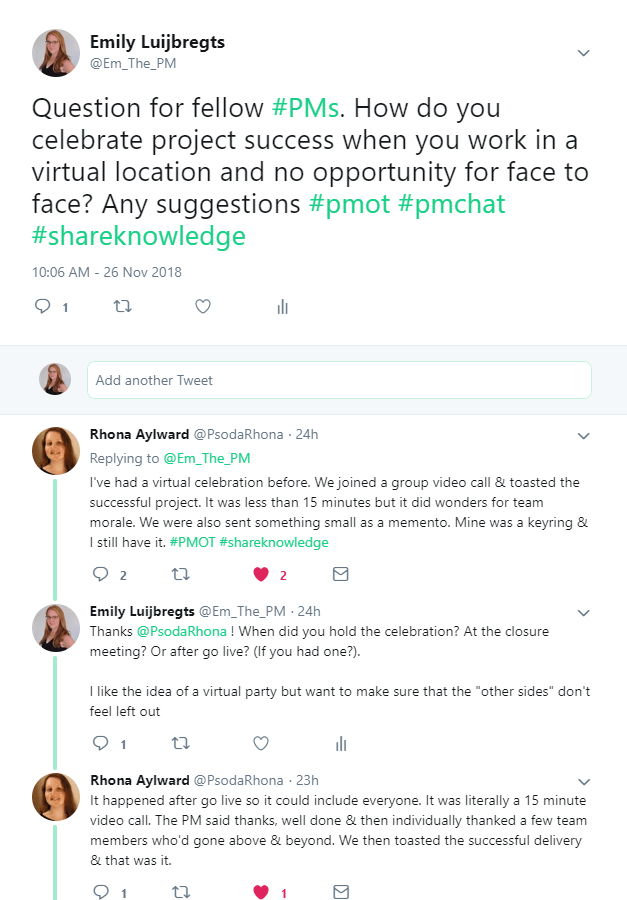The width and height of the screenshot is (627, 900).
Task: Open Rhona Aylward's profile picture on first reply
Action: (56, 451)
